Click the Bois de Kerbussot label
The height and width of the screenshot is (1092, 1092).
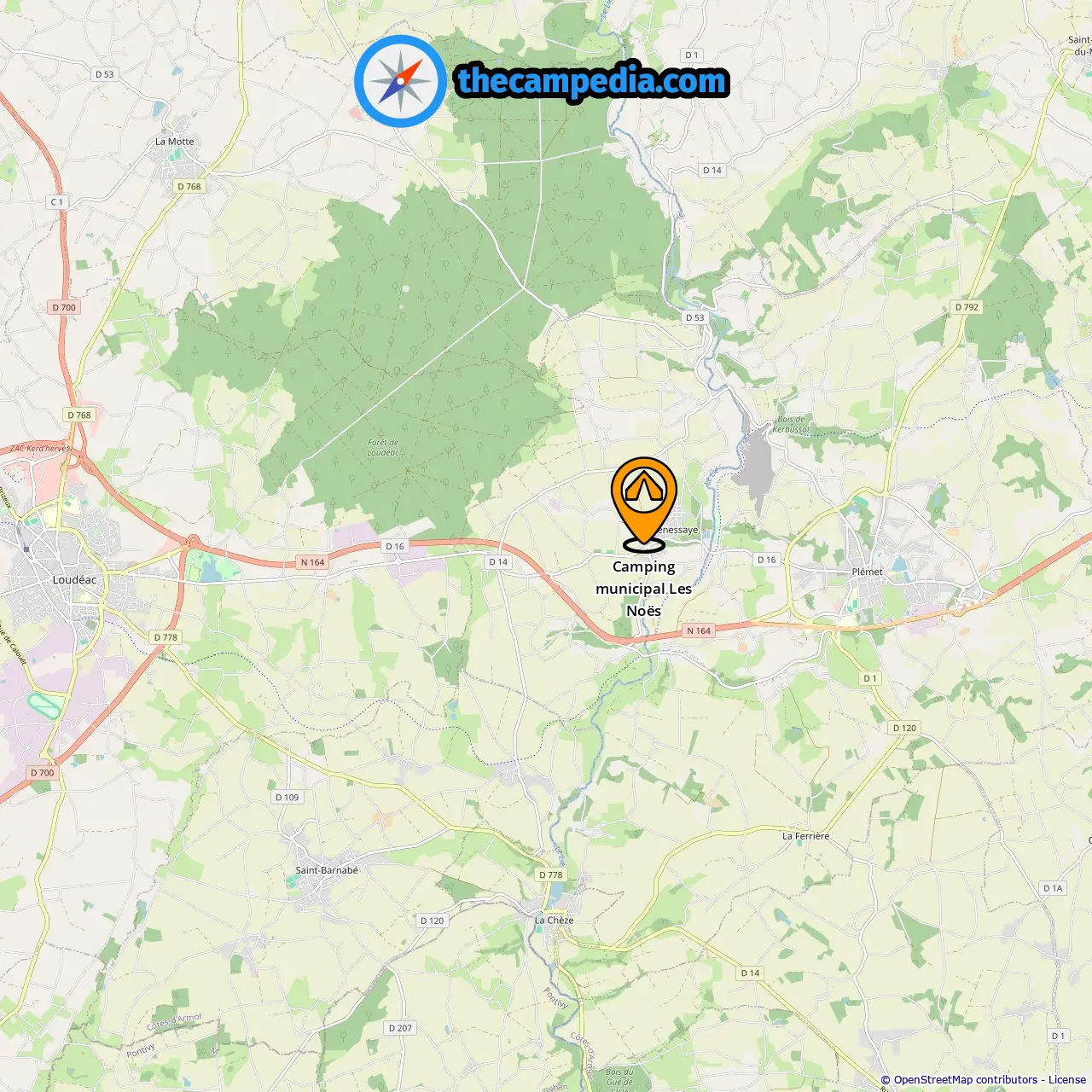pyautogui.click(x=791, y=424)
